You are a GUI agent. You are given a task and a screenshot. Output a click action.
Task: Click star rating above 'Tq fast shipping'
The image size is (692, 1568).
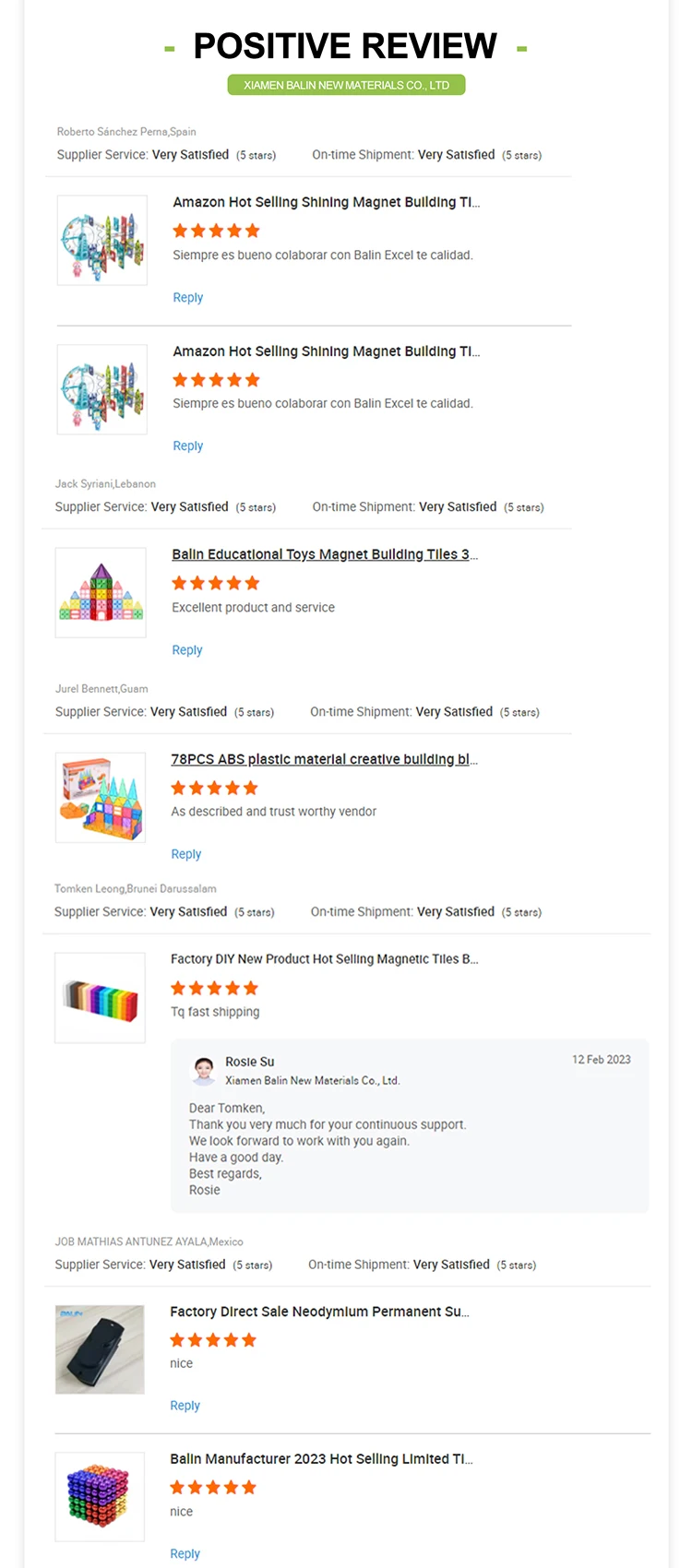pyautogui.click(x=214, y=988)
